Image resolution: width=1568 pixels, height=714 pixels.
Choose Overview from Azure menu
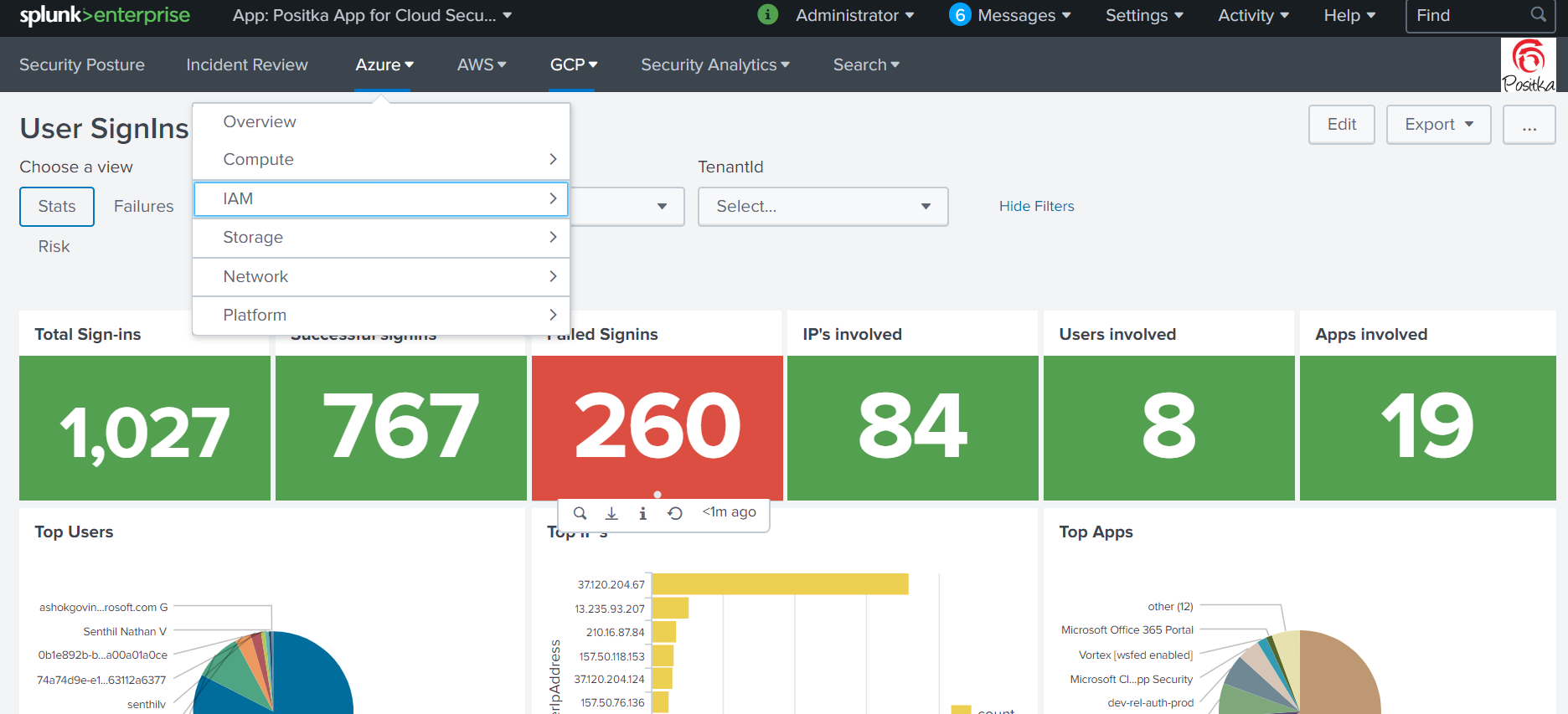point(260,122)
